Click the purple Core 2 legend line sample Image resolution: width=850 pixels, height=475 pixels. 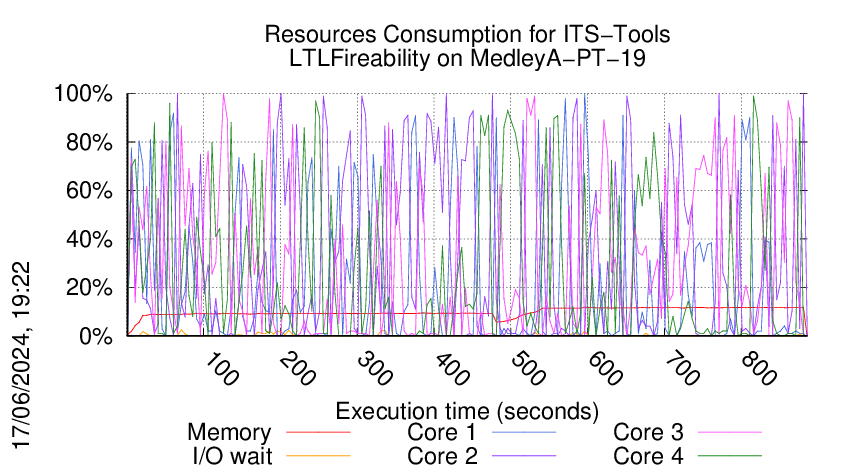click(x=524, y=456)
